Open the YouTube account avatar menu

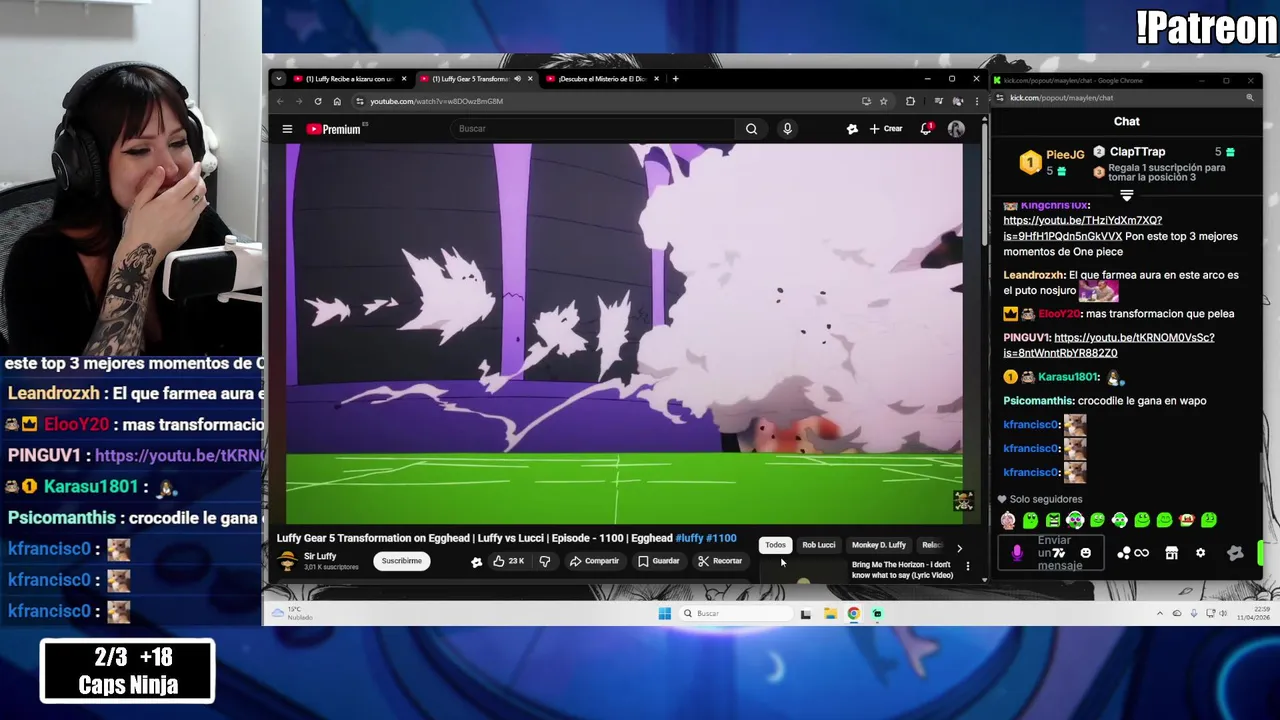click(956, 129)
